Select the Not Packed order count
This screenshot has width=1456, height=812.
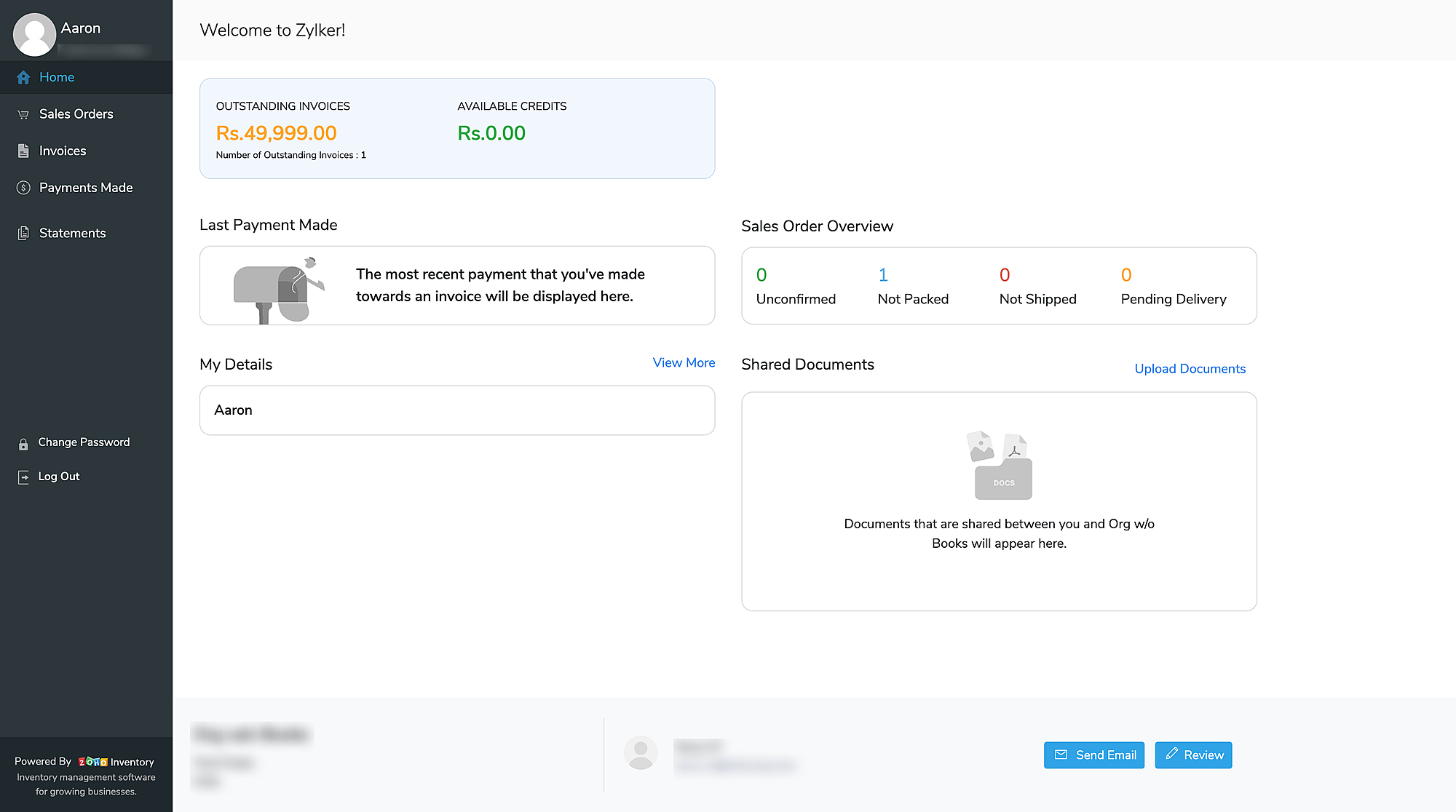click(882, 275)
